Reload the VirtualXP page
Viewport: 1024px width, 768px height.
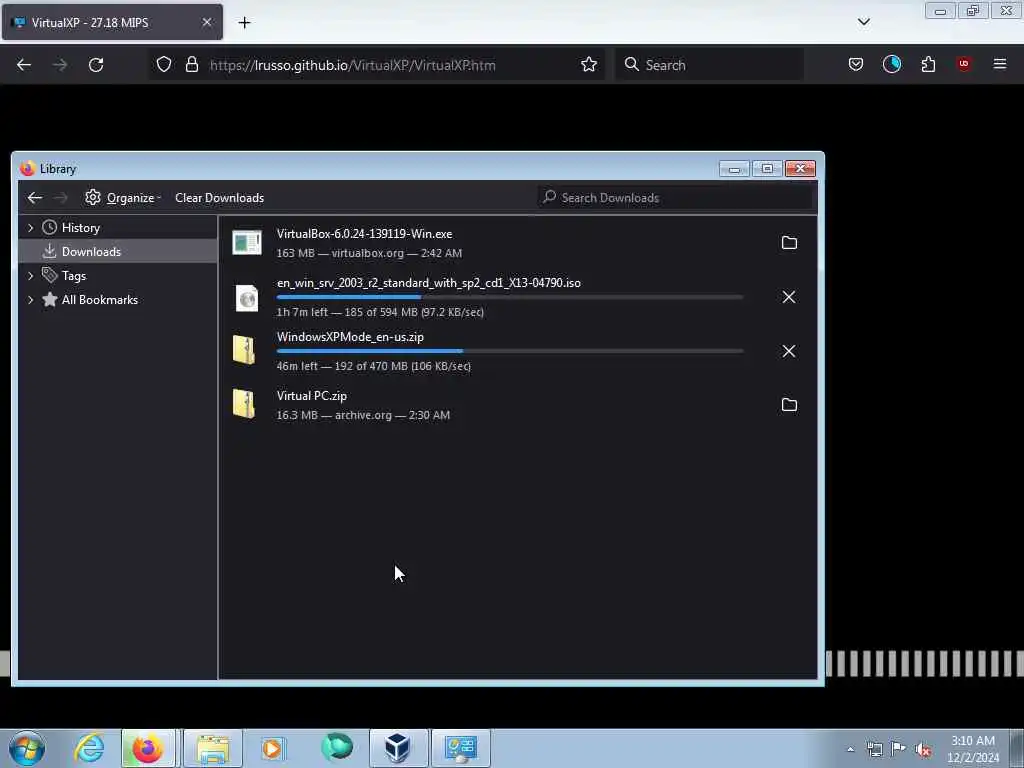click(x=96, y=65)
